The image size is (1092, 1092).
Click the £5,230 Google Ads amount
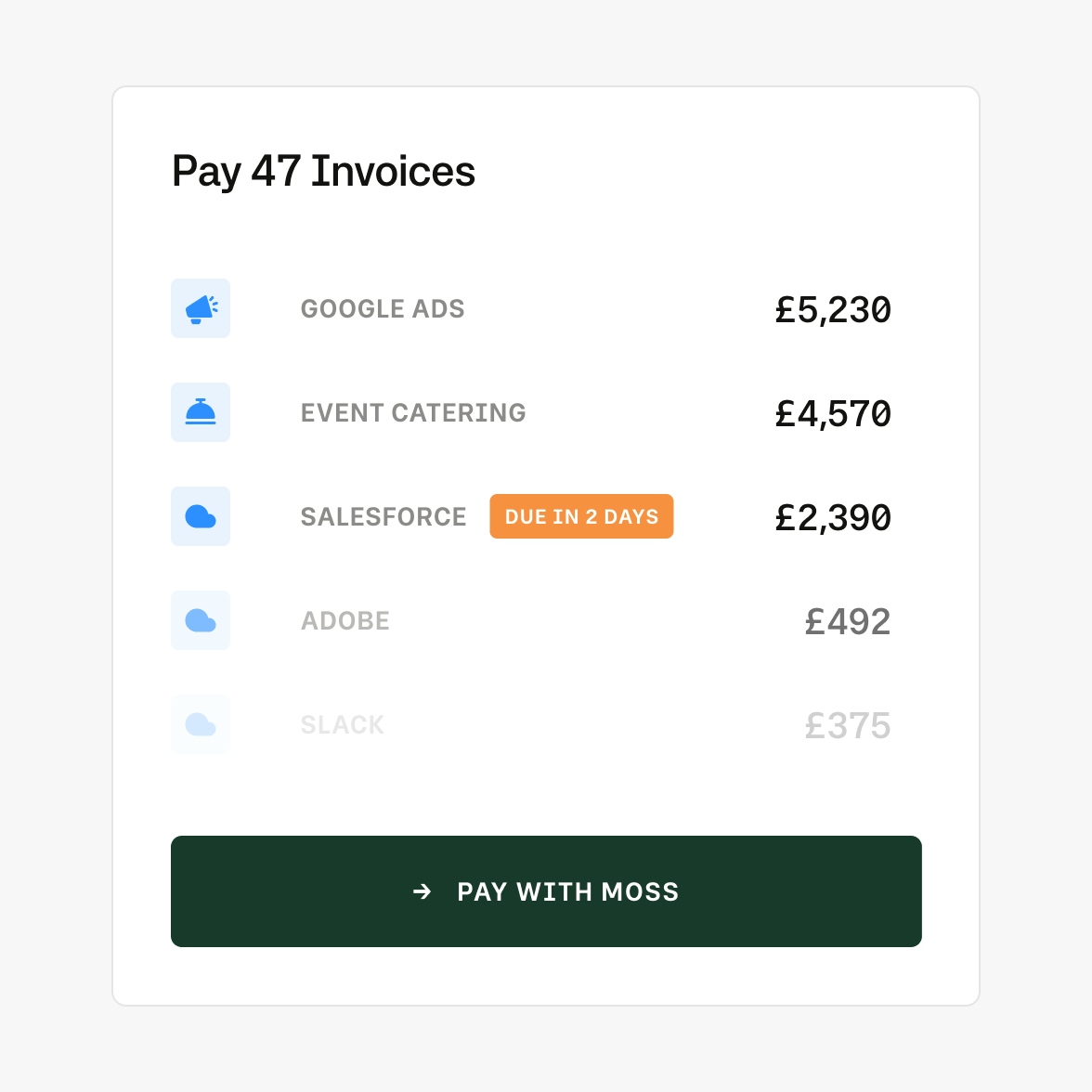(x=833, y=310)
